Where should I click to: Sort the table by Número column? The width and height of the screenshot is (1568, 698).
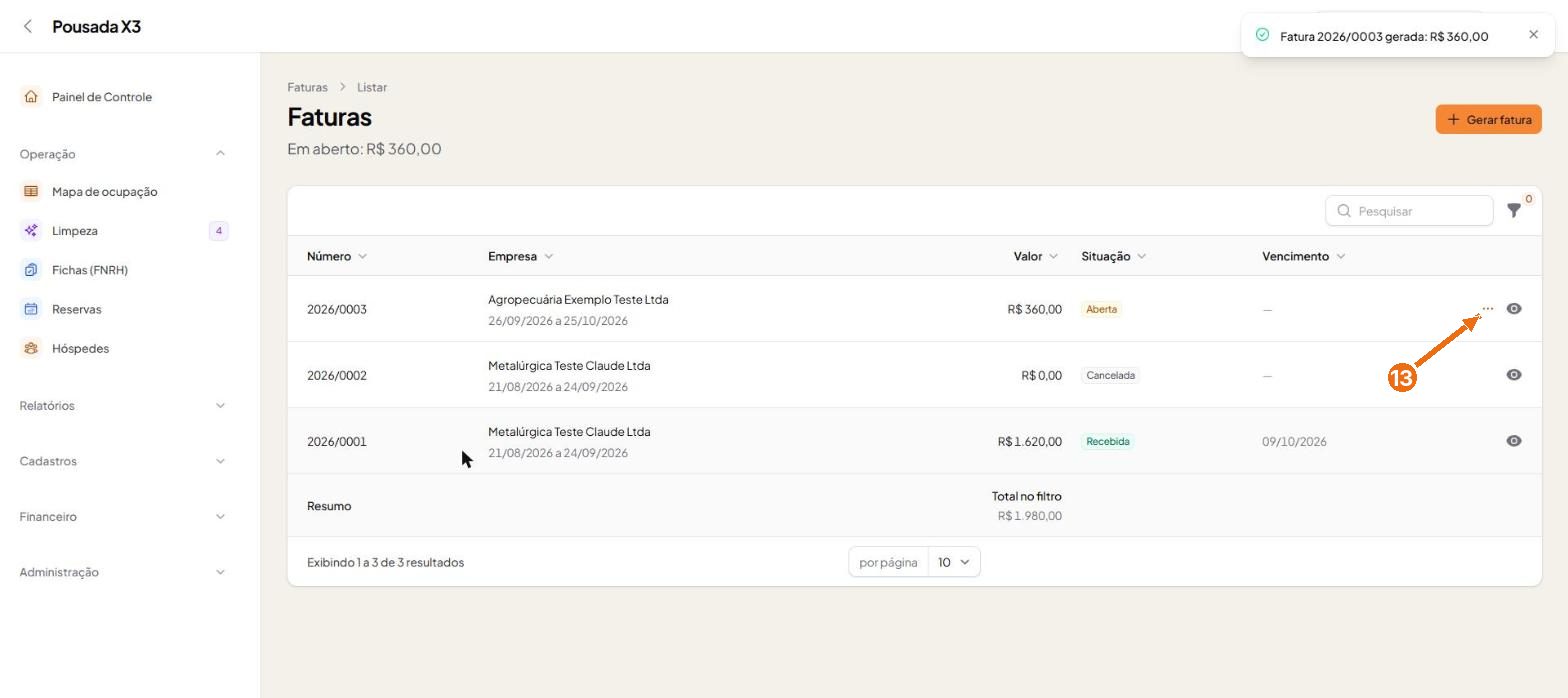(337, 256)
